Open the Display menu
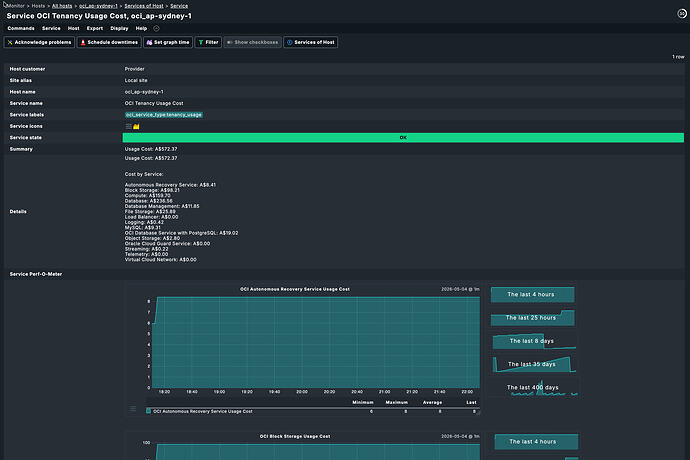The width and height of the screenshot is (690, 460). pyautogui.click(x=119, y=29)
